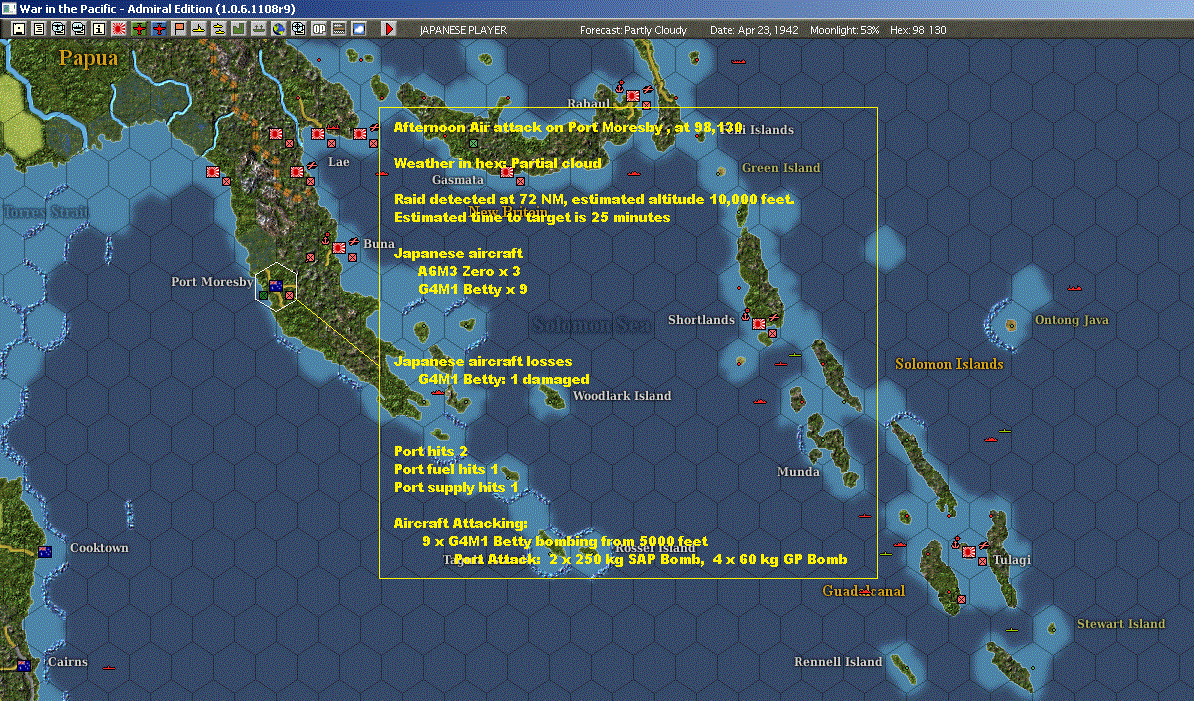Click the 'Ontong Java' map label

1071,320
